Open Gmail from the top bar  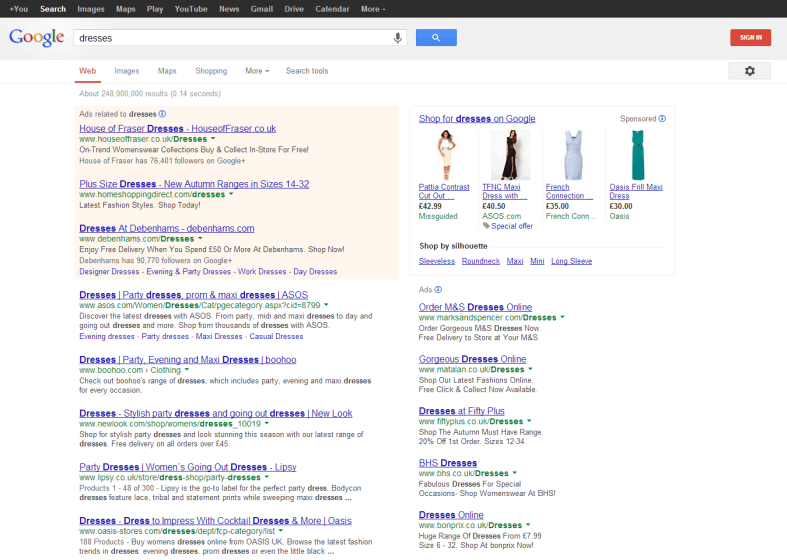coord(261,9)
